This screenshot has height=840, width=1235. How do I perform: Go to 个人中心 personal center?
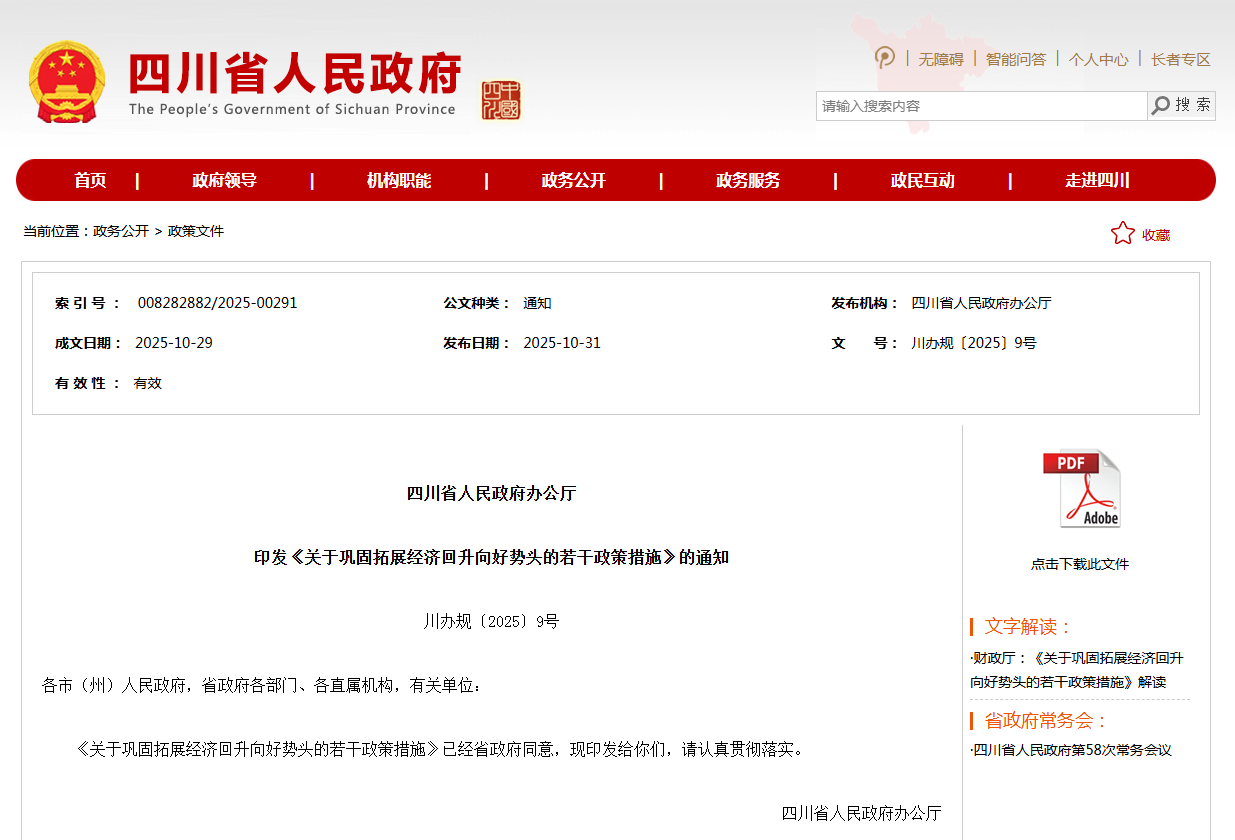click(x=1098, y=60)
